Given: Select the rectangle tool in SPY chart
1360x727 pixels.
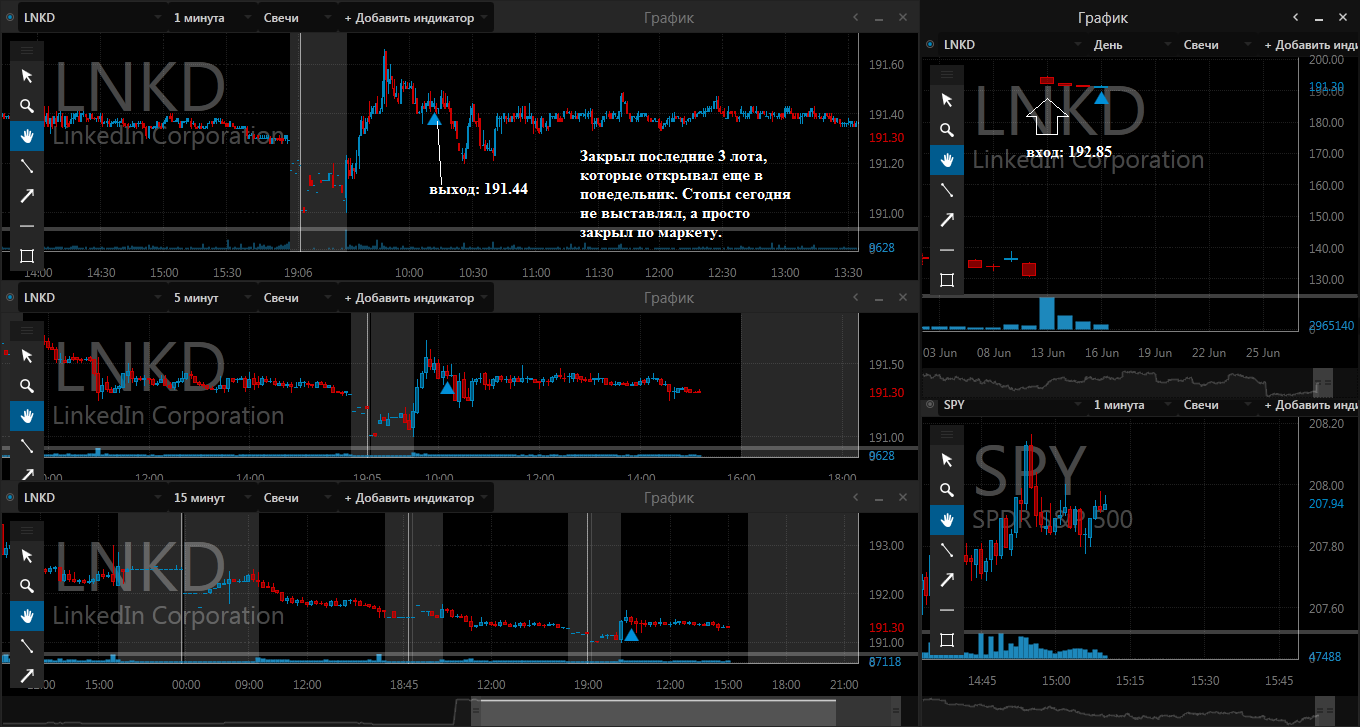Looking at the screenshot, I should click(947, 640).
